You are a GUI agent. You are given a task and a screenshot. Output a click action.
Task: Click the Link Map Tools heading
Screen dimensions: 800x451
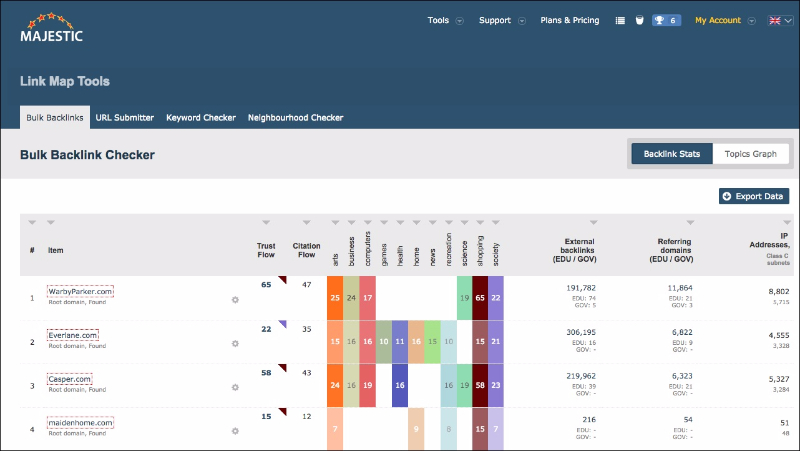65,81
